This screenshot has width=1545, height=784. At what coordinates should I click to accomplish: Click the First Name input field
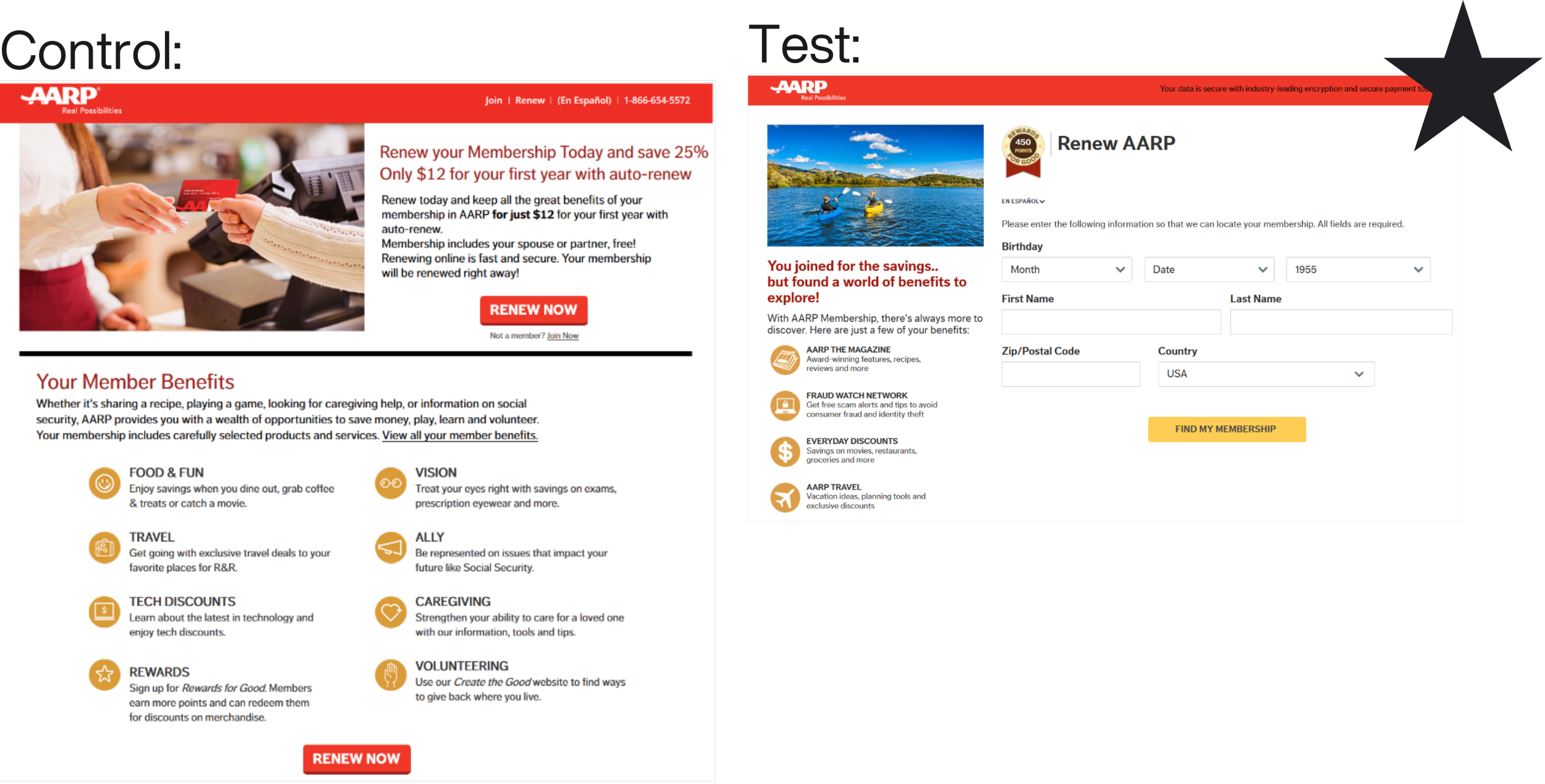point(1111,322)
